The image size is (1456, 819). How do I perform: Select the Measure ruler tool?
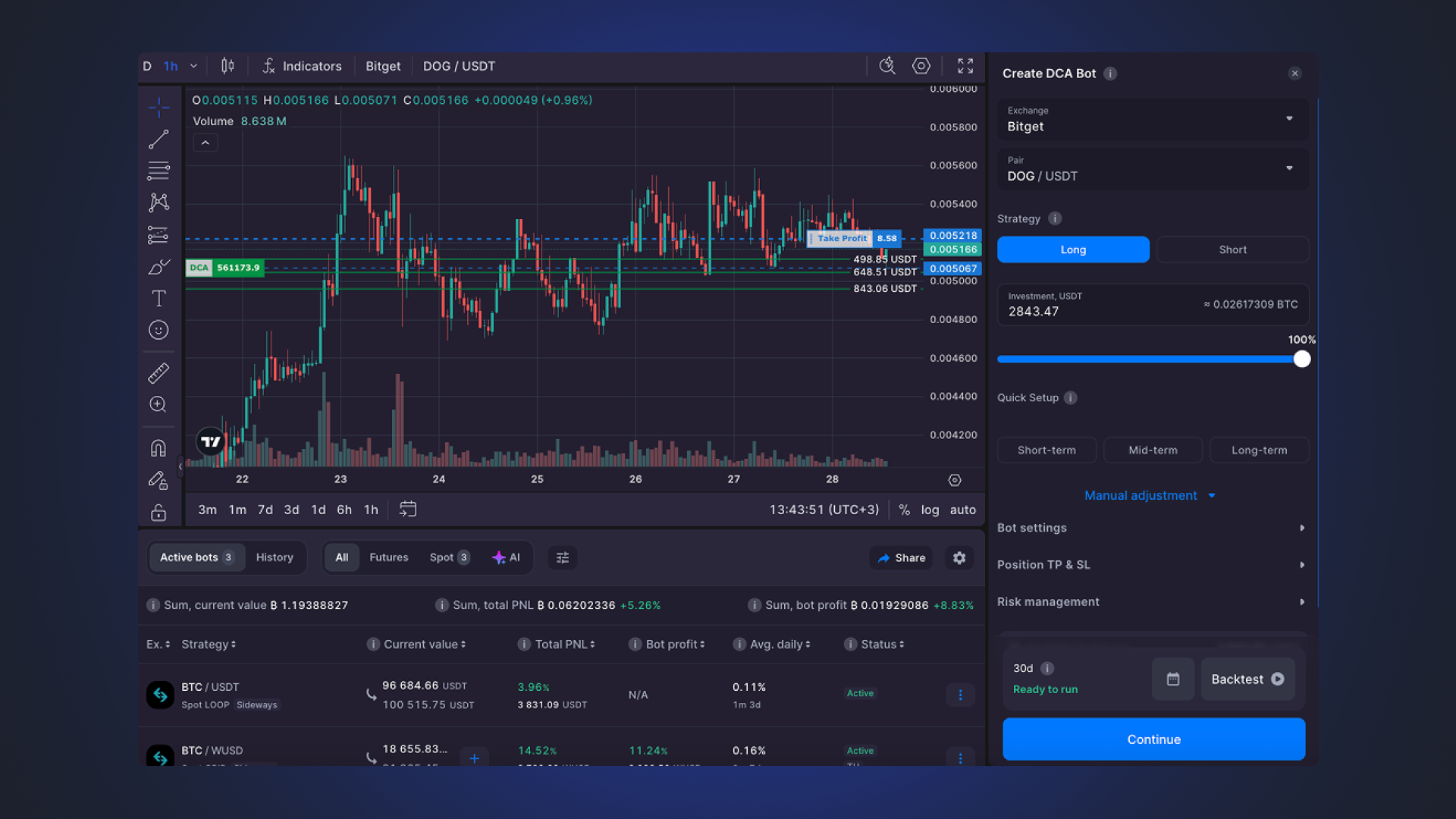tap(158, 372)
